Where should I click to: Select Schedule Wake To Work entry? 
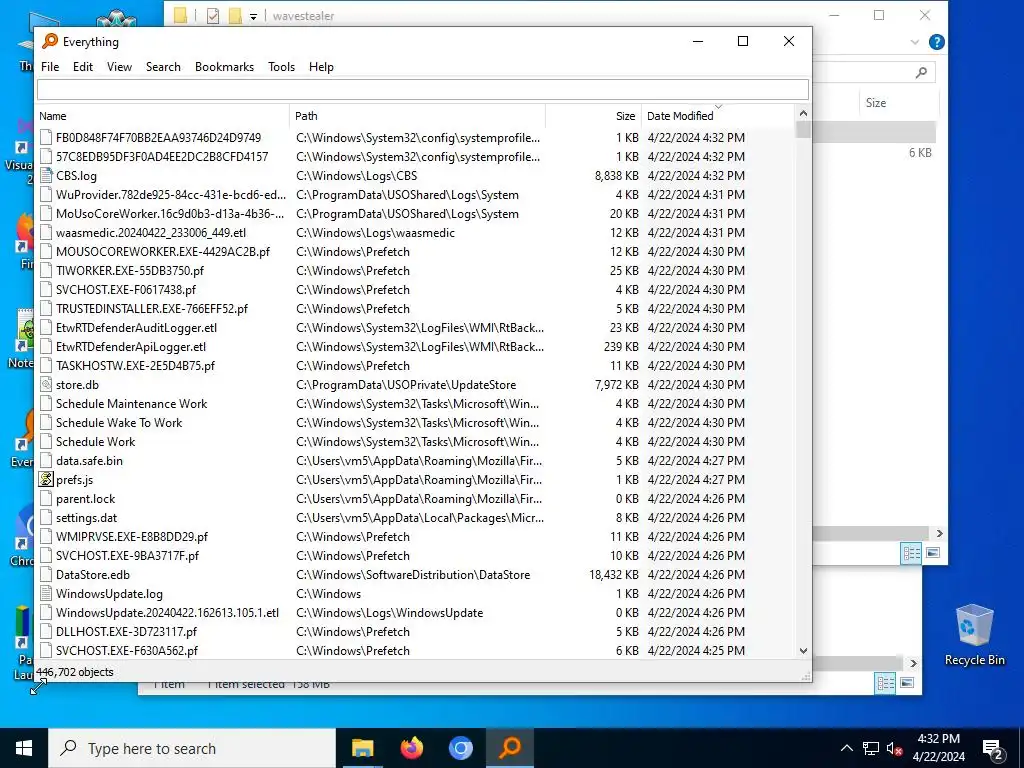pyautogui.click(x=119, y=423)
